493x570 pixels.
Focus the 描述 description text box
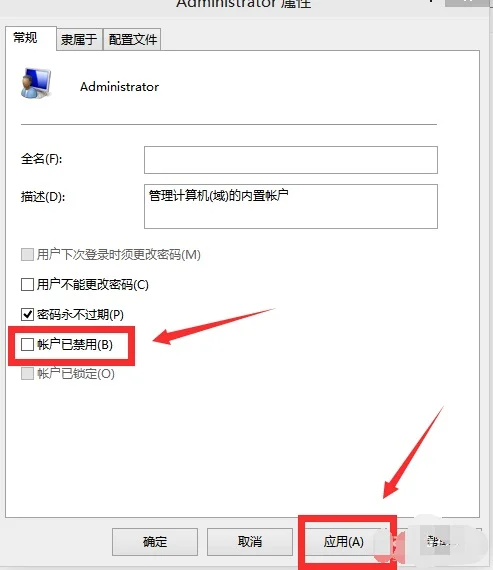point(290,206)
